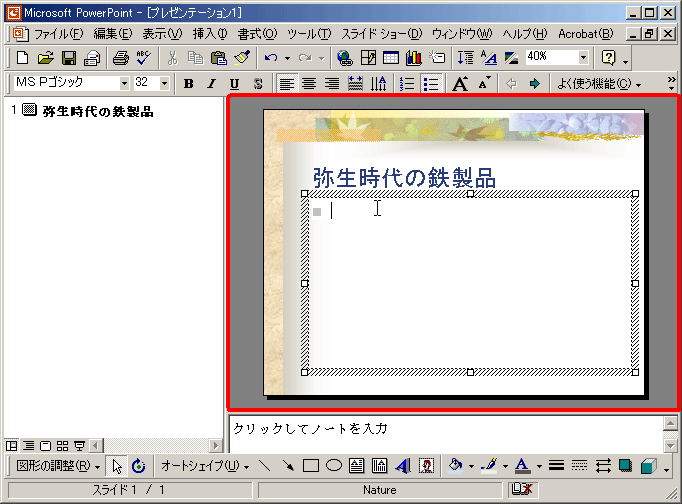Increase font size with large A
The width and height of the screenshot is (682, 504).
pyautogui.click(x=460, y=83)
